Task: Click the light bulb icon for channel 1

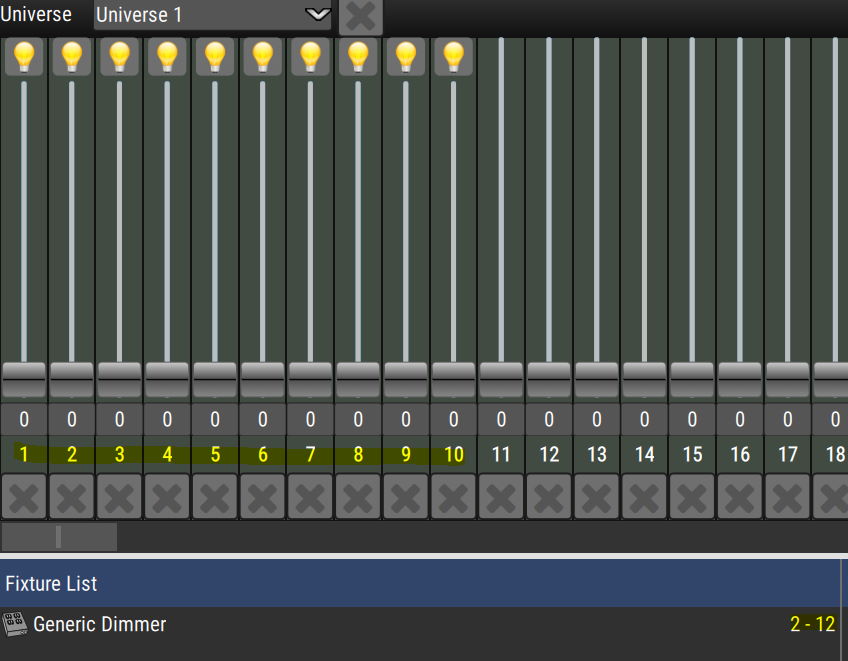Action: click(24, 57)
